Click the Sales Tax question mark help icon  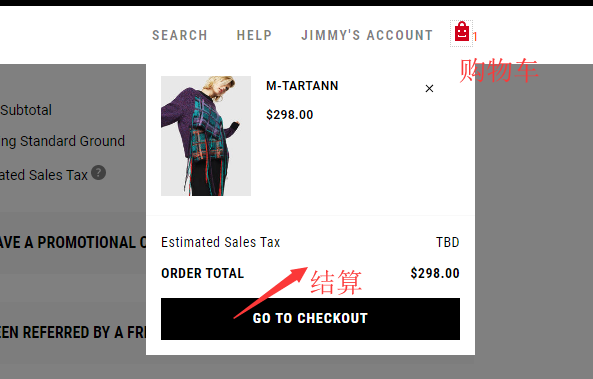click(98, 173)
